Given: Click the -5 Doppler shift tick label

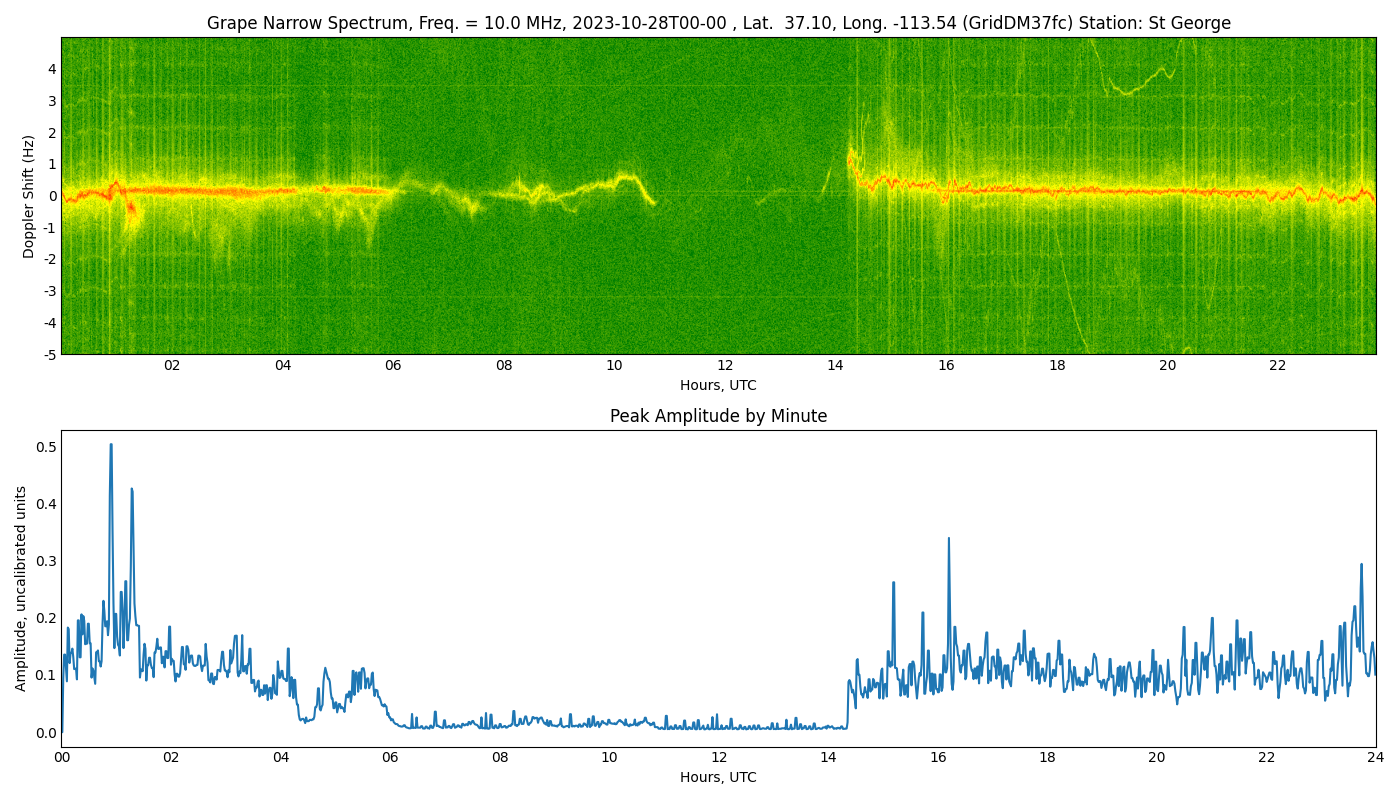Looking at the screenshot, I should tap(49, 355).
